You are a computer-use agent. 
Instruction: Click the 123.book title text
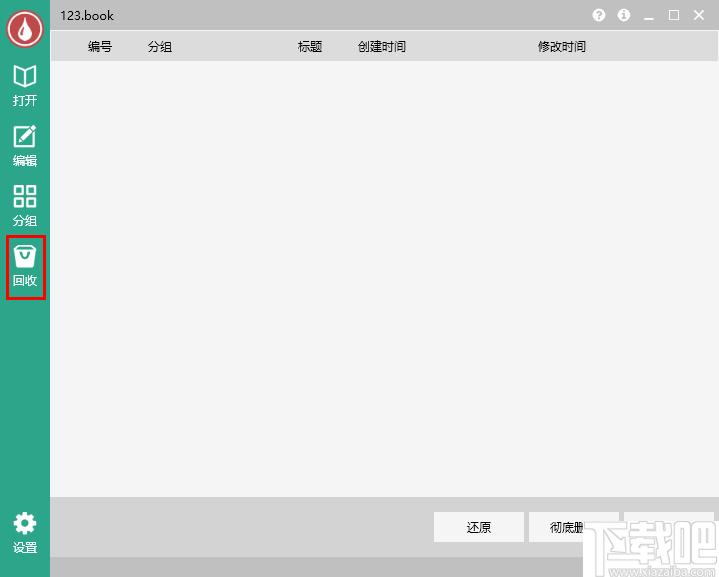point(87,16)
